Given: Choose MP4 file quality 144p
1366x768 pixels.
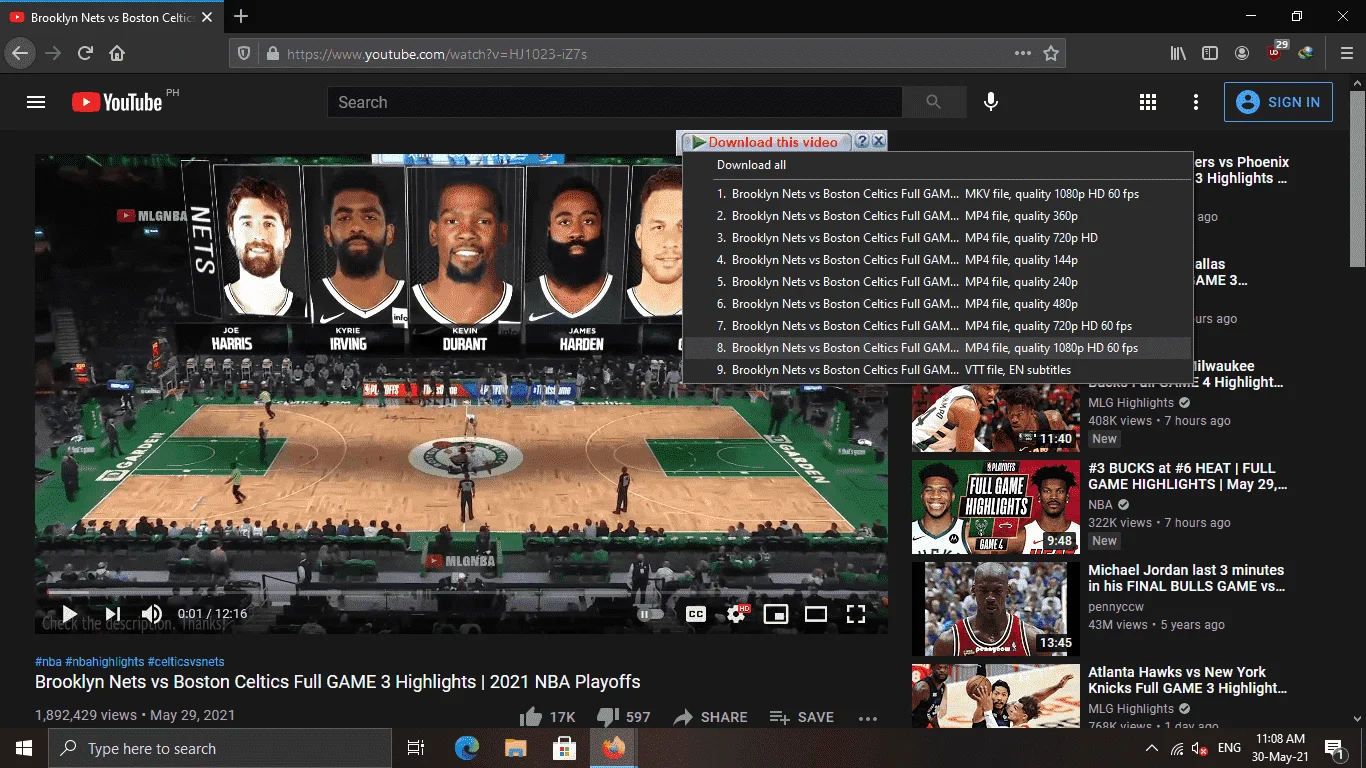Looking at the screenshot, I should tap(938, 260).
